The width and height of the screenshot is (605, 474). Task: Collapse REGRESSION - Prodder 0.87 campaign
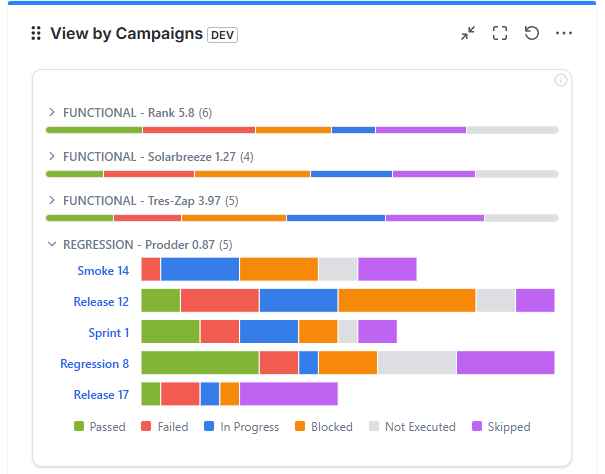pyautogui.click(x=52, y=244)
